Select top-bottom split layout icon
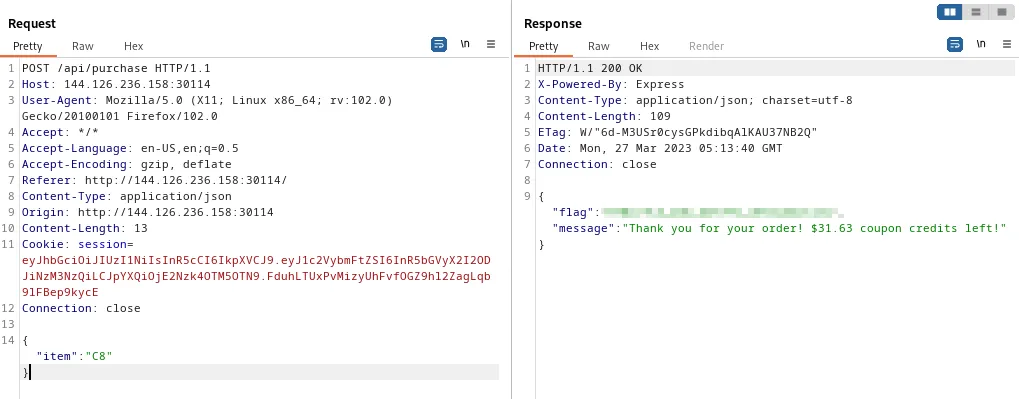This screenshot has height=399, width=1019. [x=975, y=12]
